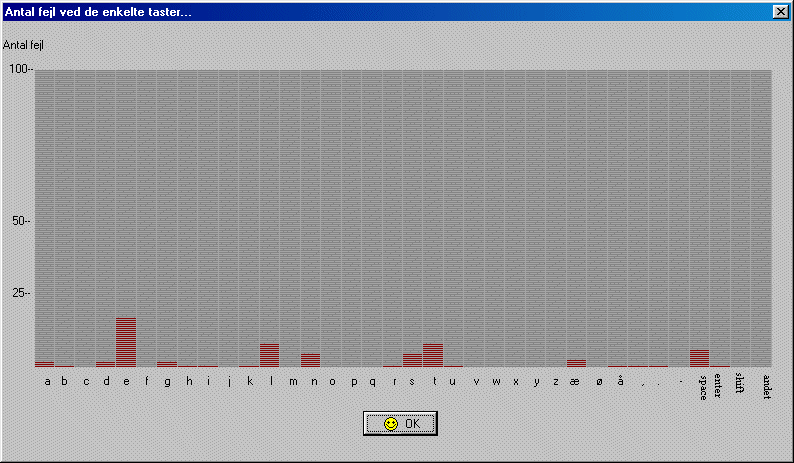Select the red bar above the space label
This screenshot has width=794, height=463.
pyautogui.click(x=699, y=358)
